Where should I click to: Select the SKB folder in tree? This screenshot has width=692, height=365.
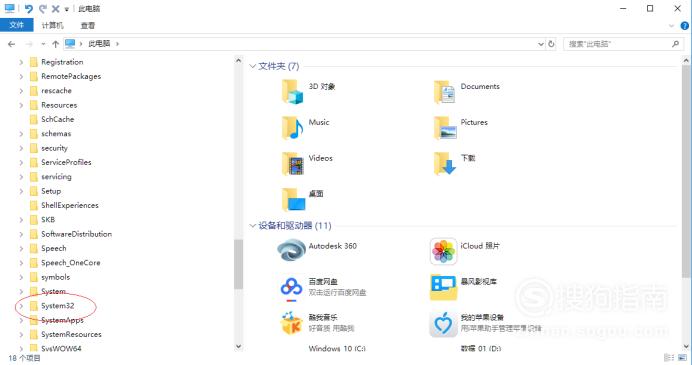pos(48,219)
